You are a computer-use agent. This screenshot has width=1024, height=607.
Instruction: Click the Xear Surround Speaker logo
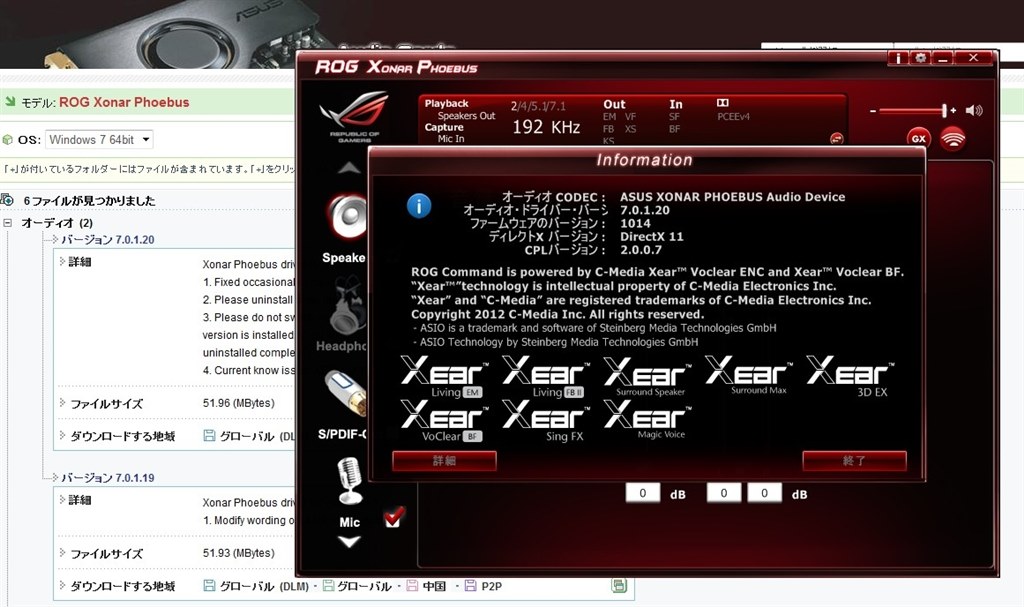[x=647, y=377]
